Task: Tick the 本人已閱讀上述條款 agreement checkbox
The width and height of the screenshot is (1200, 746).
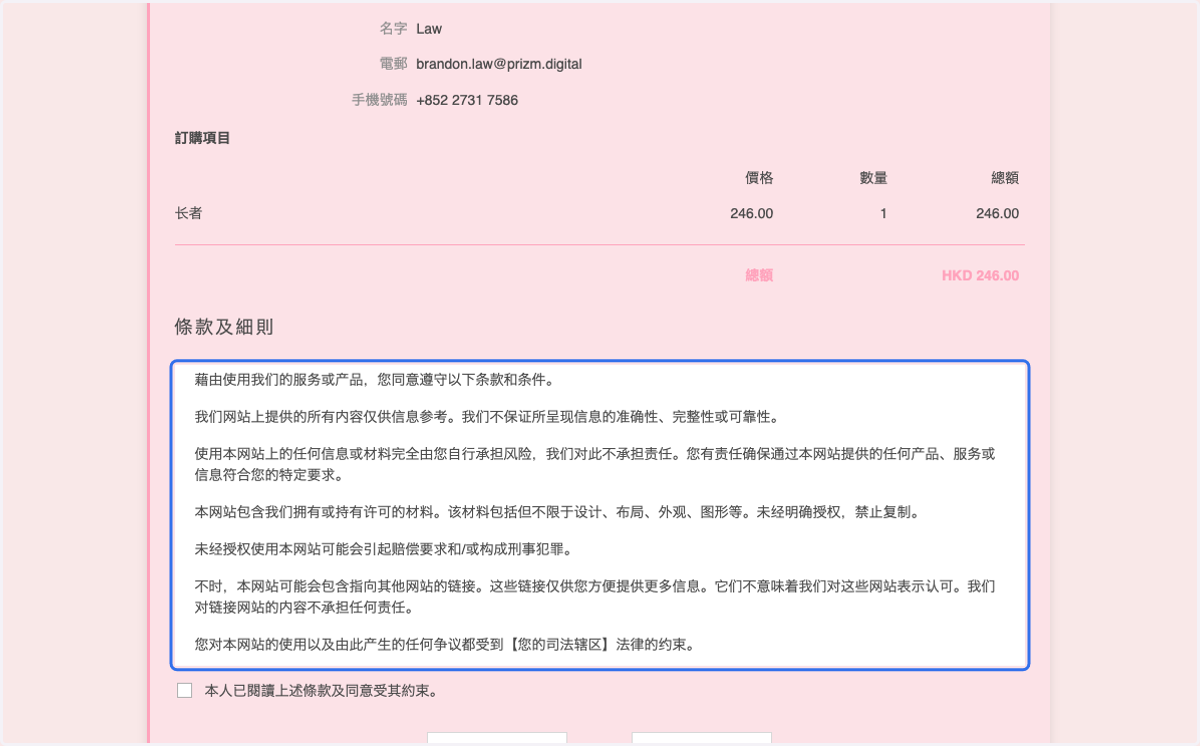Action: [184, 690]
